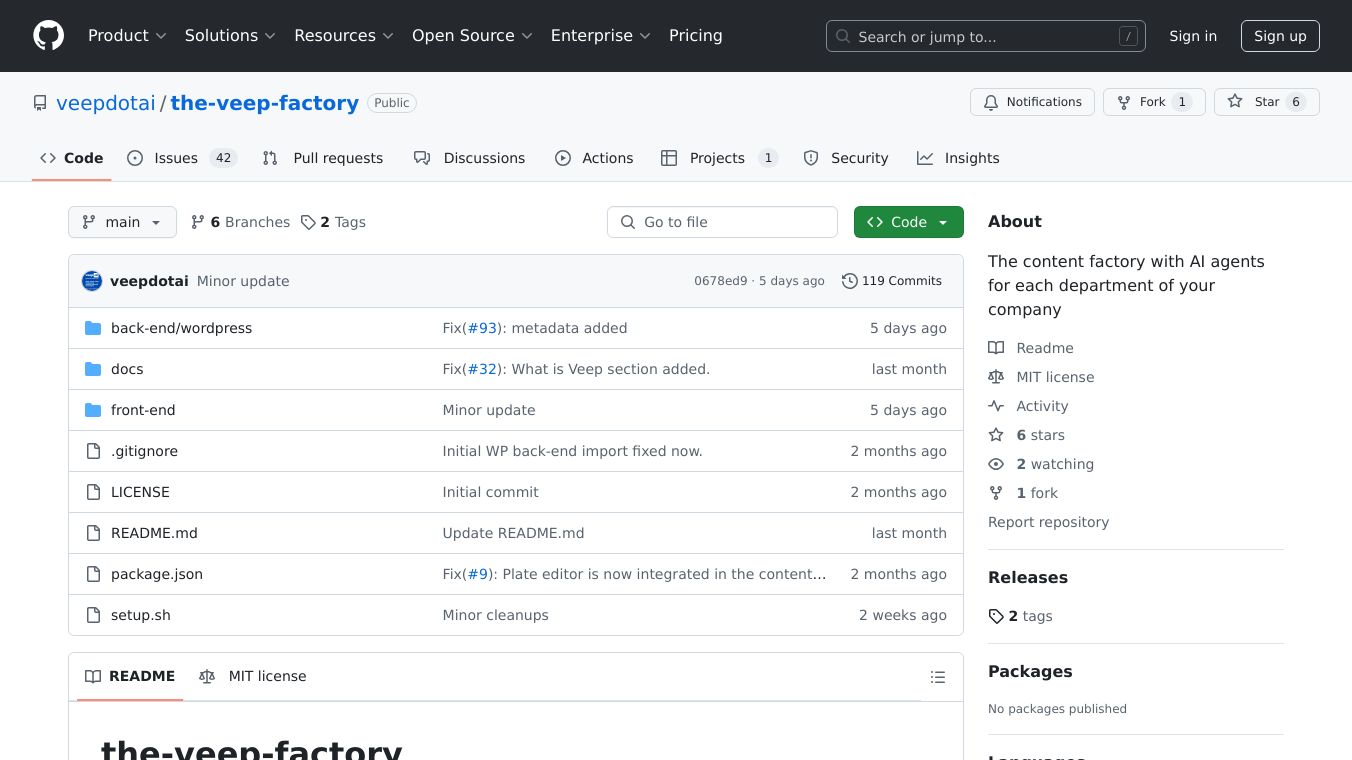This screenshot has width=1352, height=760.
Task: Click the commit history clock icon
Action: pos(849,281)
